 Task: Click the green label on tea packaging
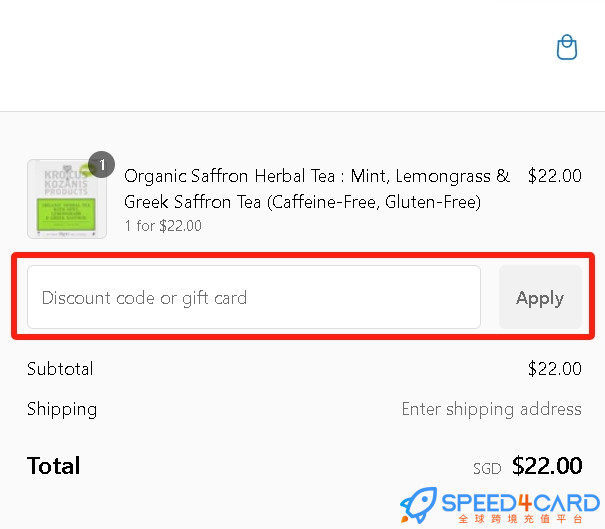click(x=66, y=215)
